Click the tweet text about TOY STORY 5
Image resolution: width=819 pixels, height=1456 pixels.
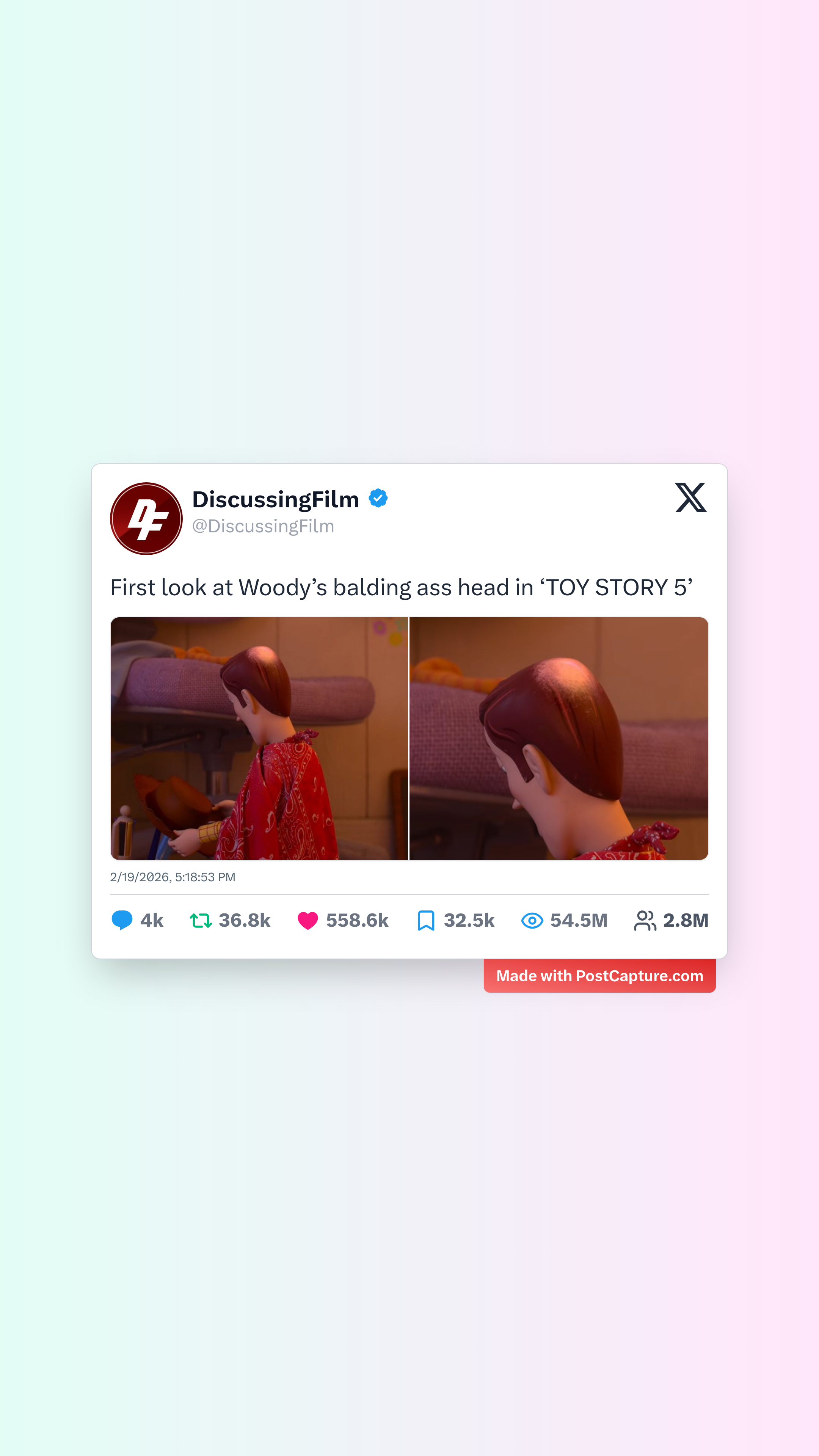401,588
